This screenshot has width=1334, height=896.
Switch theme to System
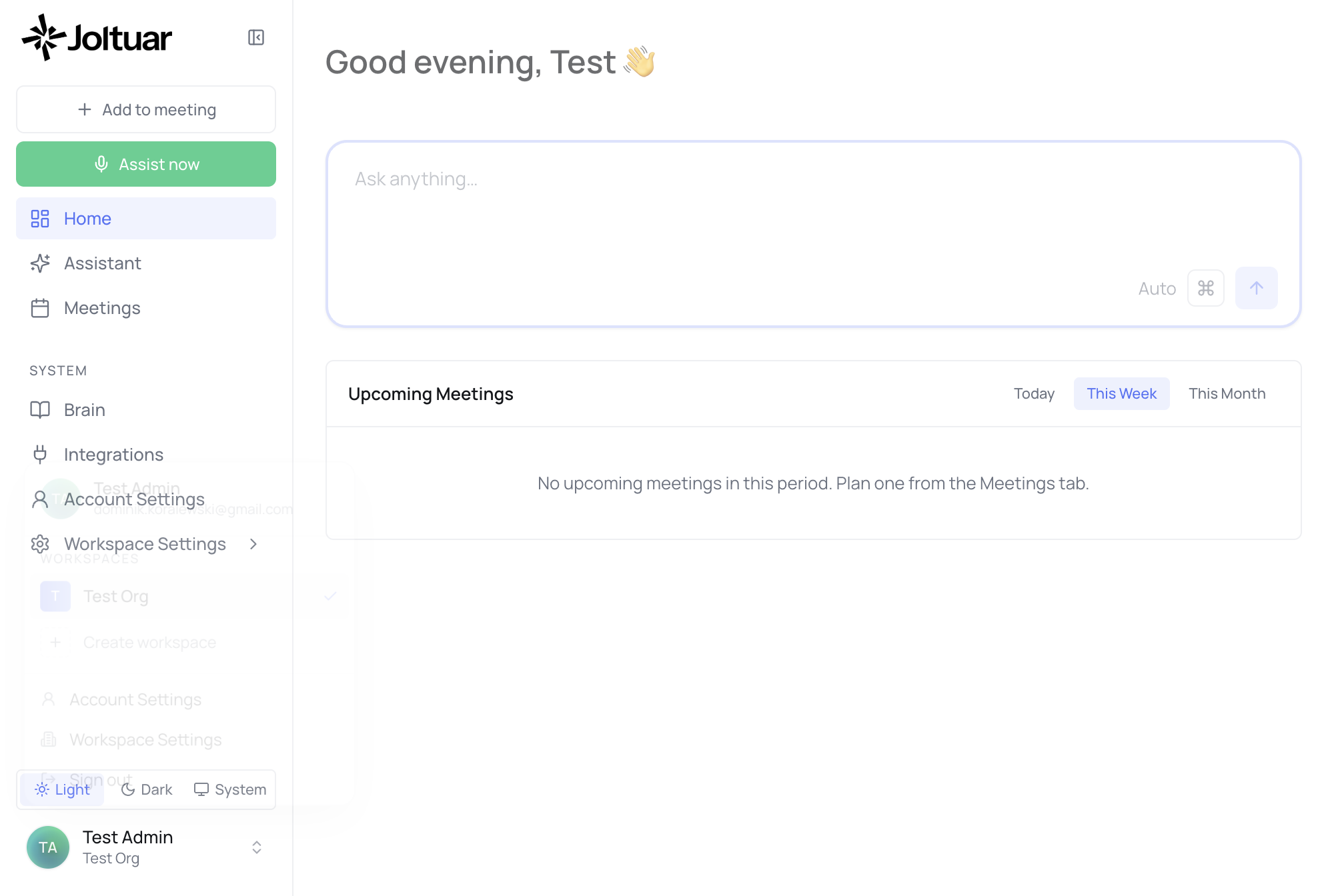[x=230, y=789]
